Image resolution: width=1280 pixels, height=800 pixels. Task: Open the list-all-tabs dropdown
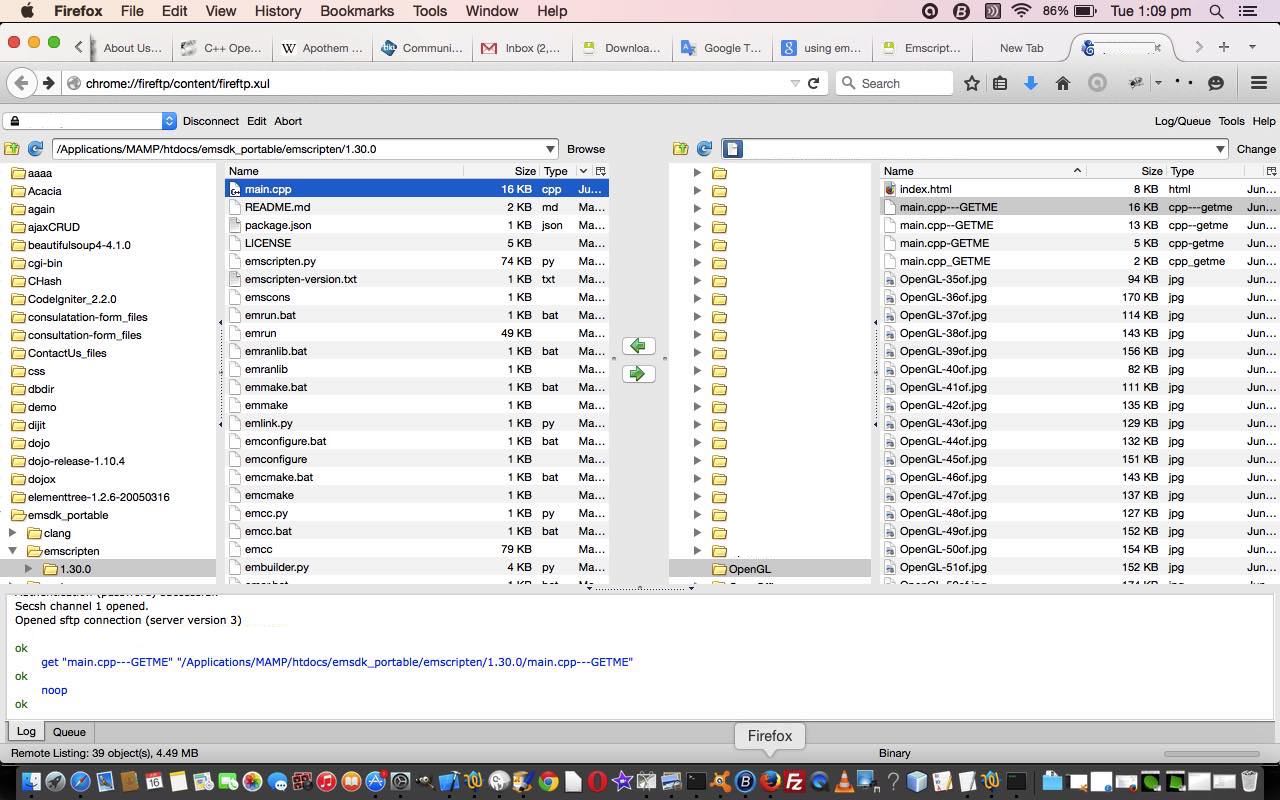click(1252, 47)
